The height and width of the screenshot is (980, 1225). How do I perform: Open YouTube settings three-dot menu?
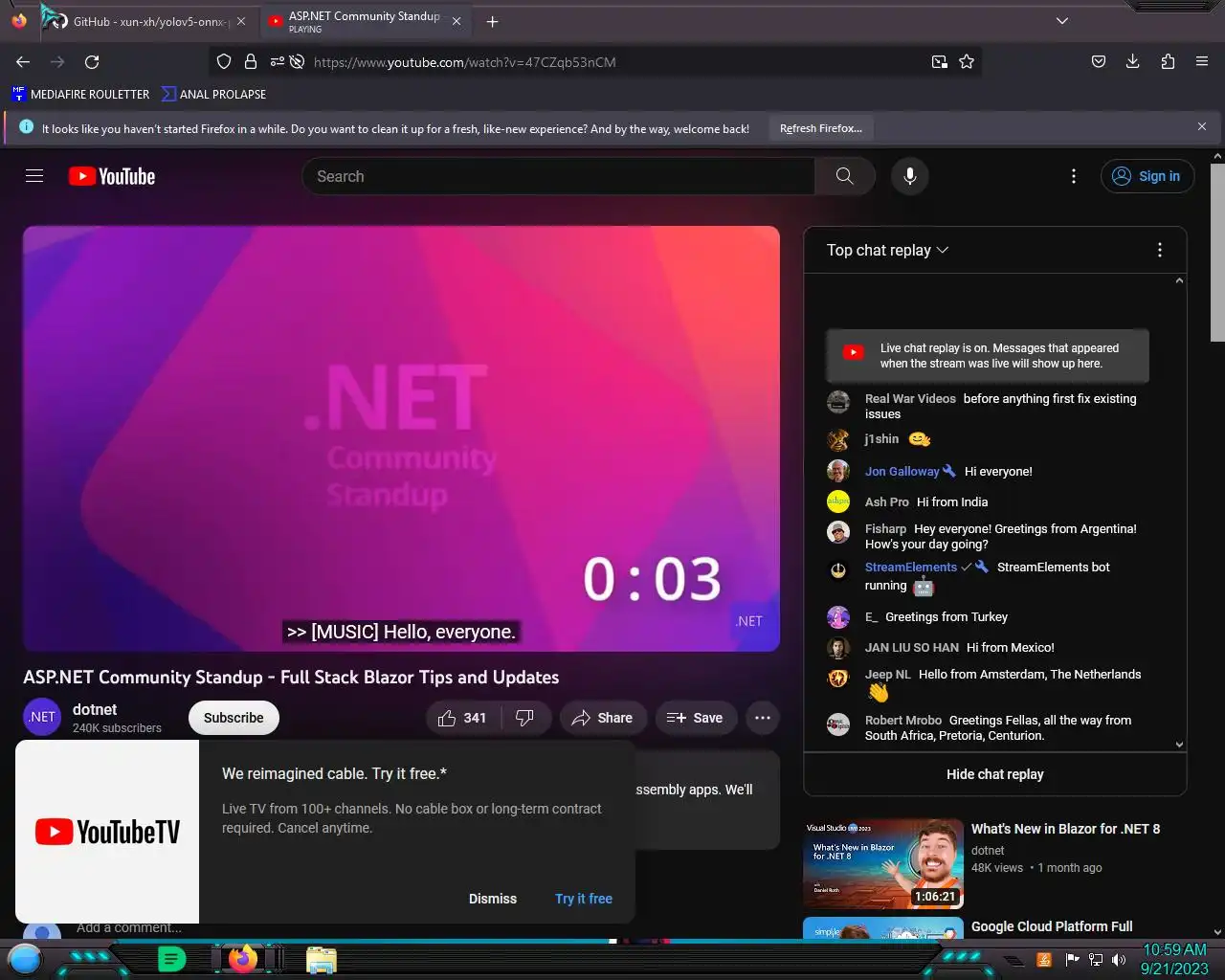(x=1074, y=176)
